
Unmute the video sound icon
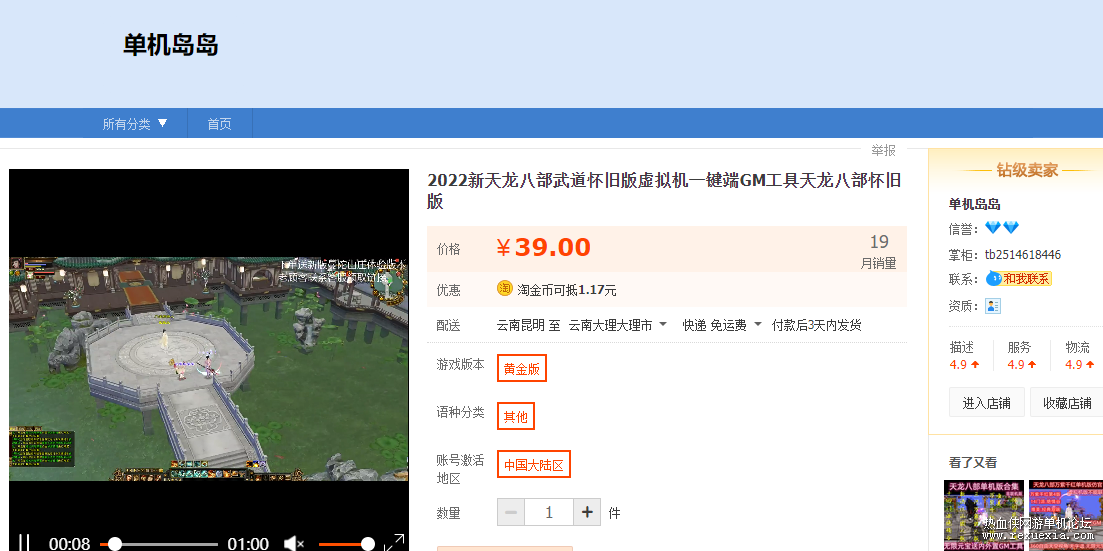(294, 543)
